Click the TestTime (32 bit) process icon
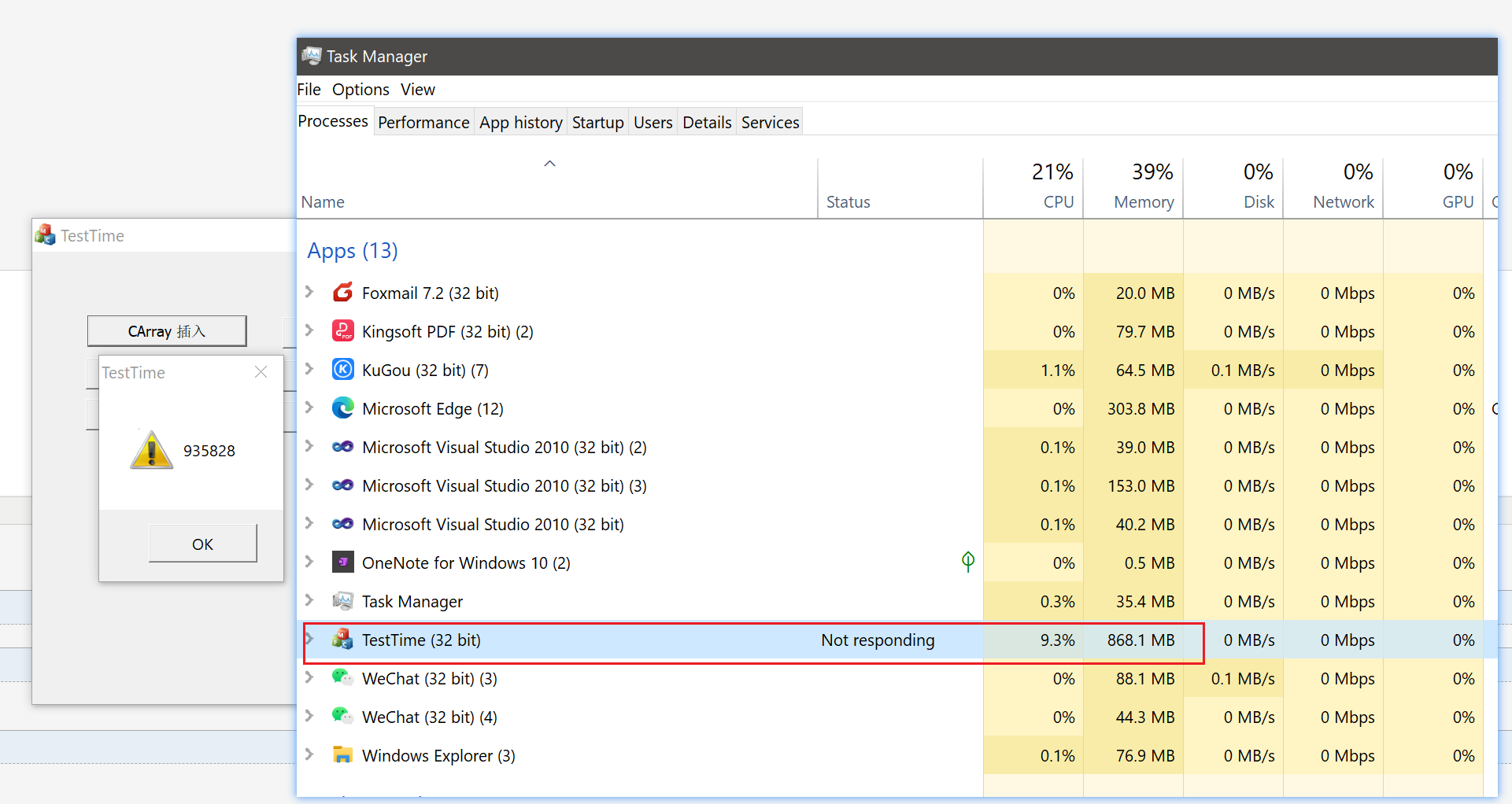1512x804 pixels. point(342,640)
